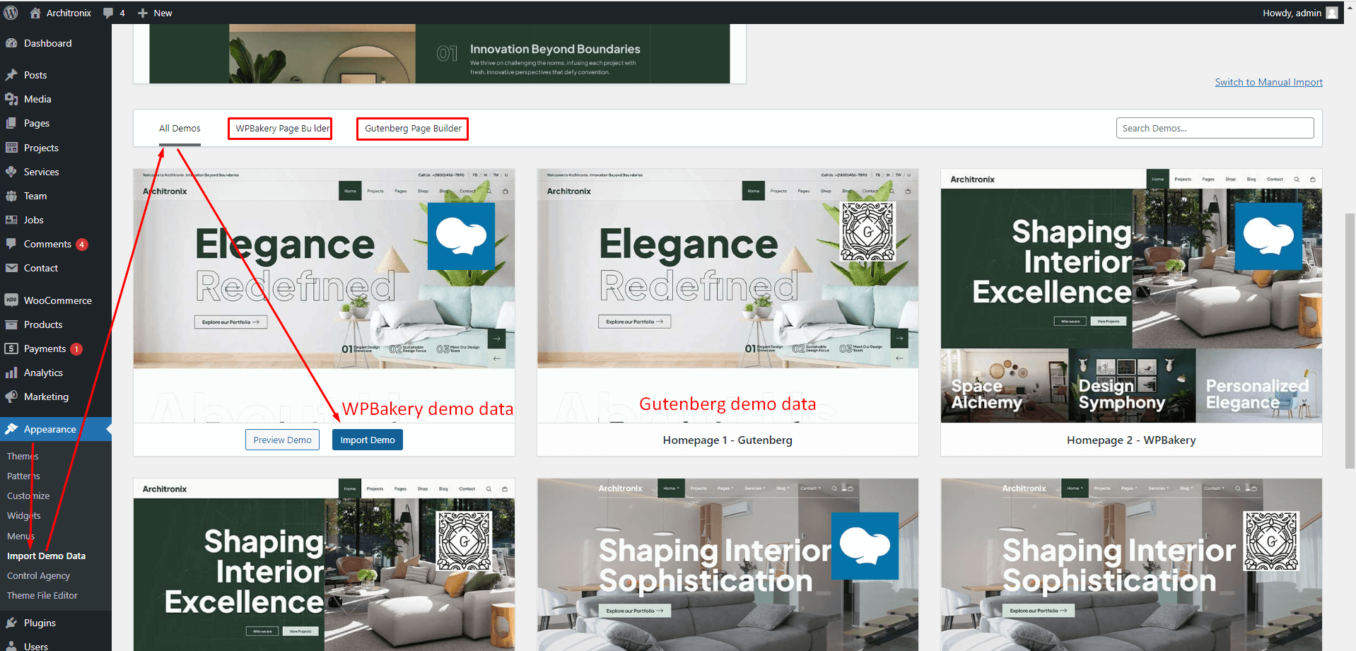
Task: Click the Posts pin icon in sidebar
Action: pos(11,75)
